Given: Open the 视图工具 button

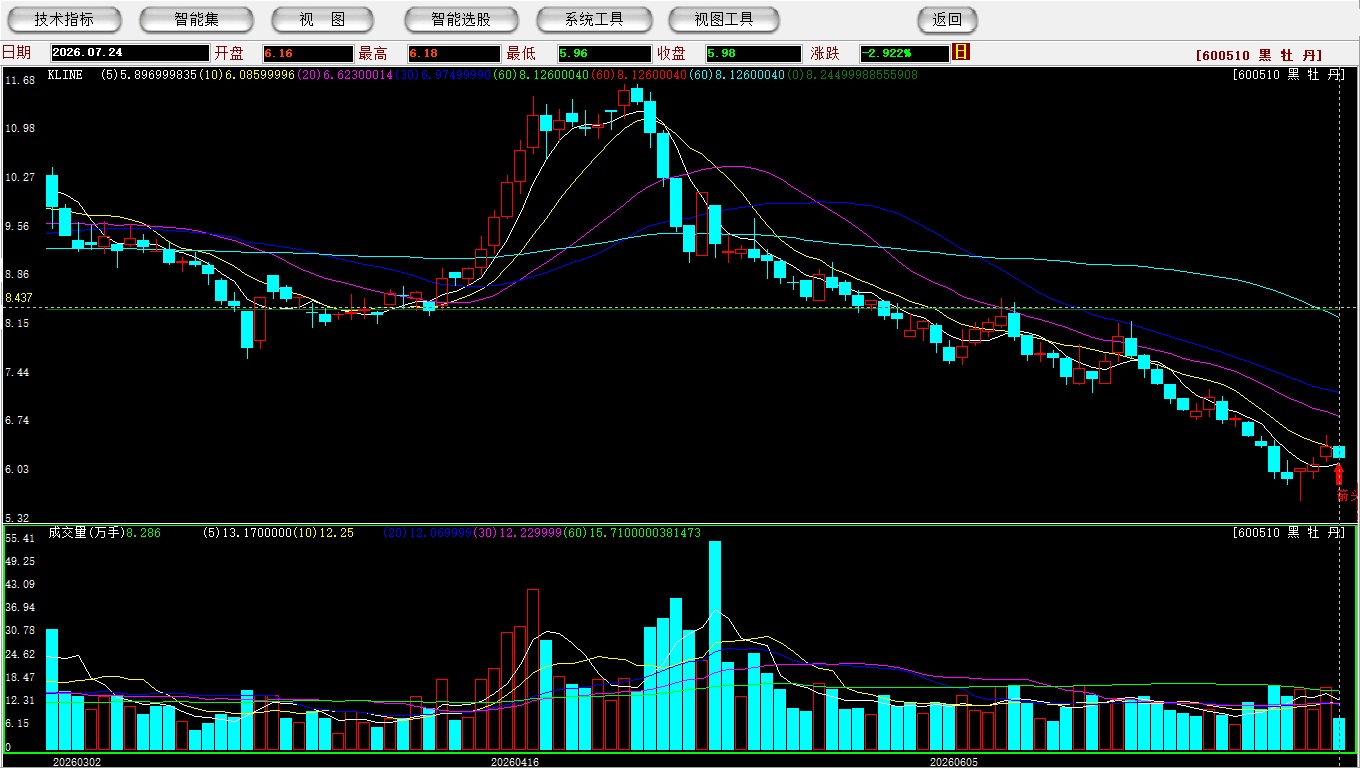Looking at the screenshot, I should pos(725,19).
